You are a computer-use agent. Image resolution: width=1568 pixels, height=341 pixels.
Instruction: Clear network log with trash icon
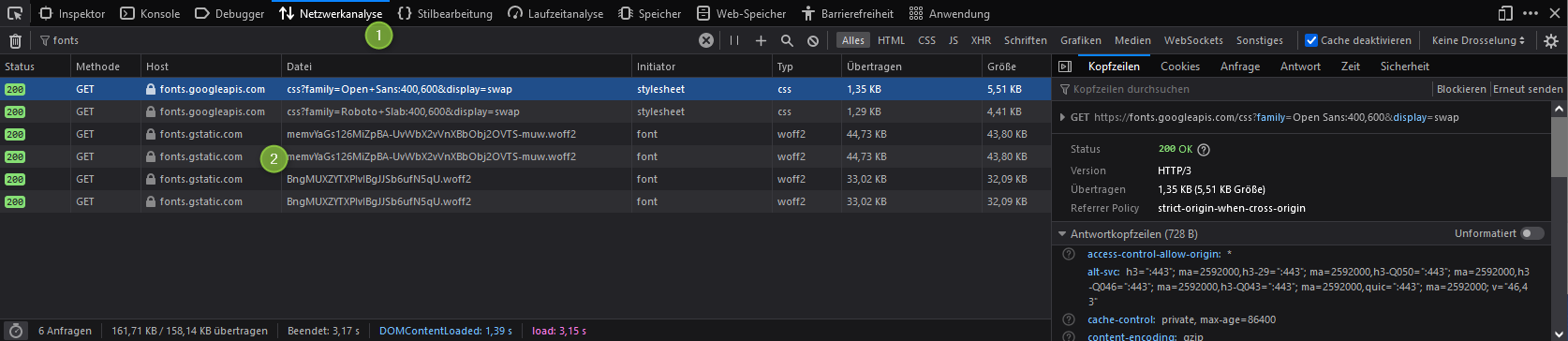point(15,40)
